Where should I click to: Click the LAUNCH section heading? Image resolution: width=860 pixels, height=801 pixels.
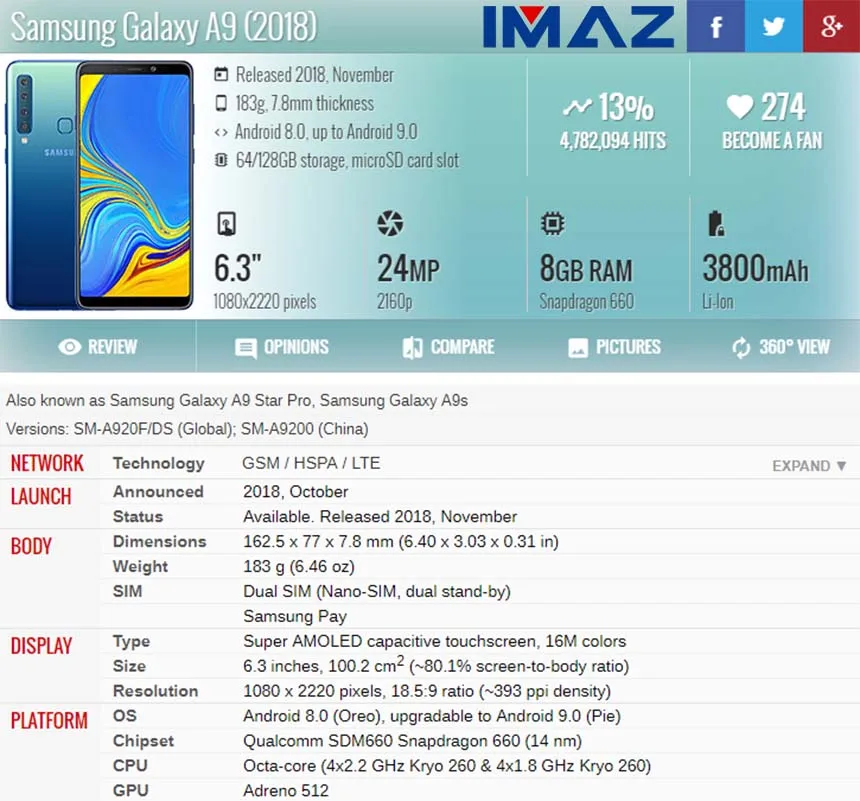point(41,497)
